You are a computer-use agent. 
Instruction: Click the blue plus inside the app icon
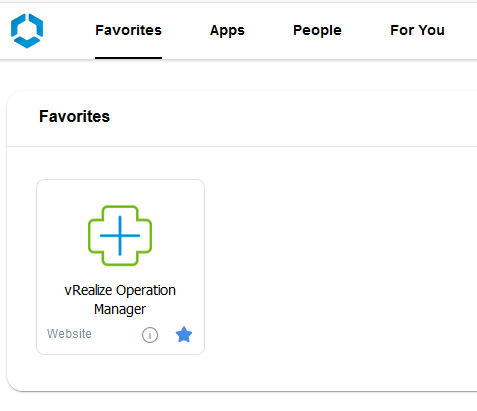click(x=120, y=236)
